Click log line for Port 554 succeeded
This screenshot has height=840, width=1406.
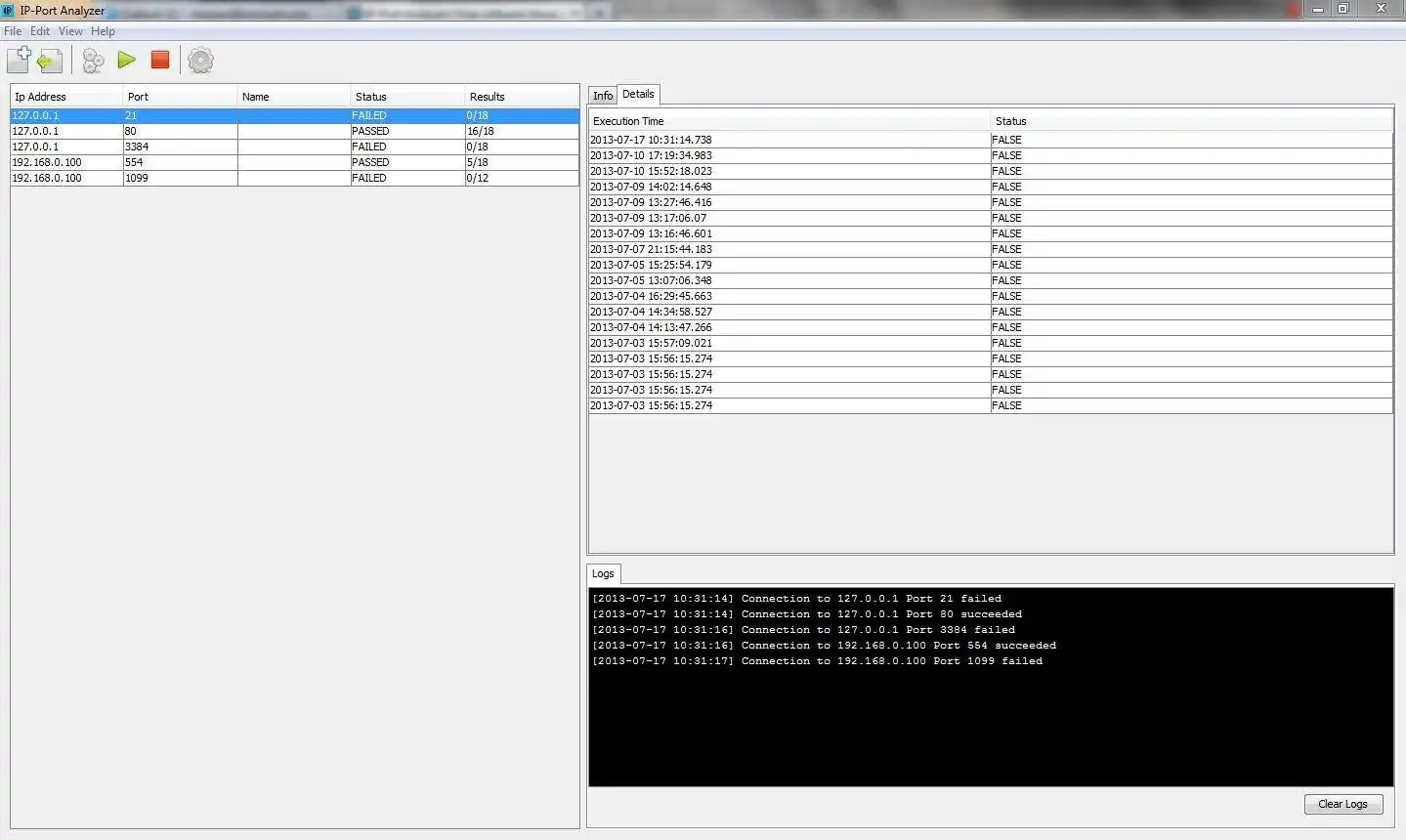pos(824,646)
